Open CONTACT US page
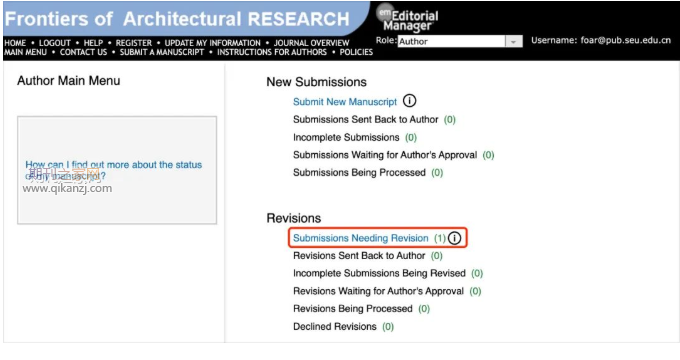 click(x=83, y=52)
